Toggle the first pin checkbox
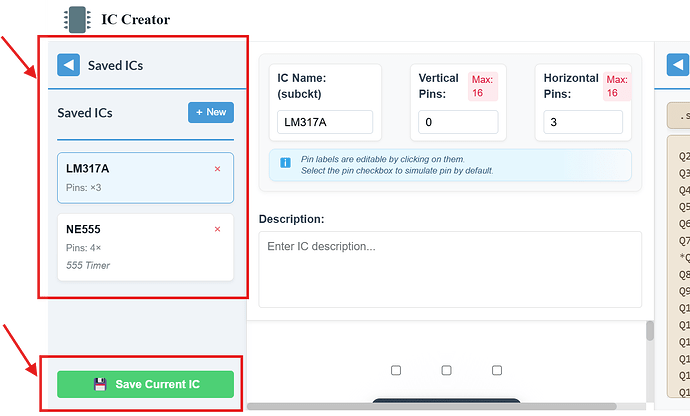The height and width of the screenshot is (416, 690). tap(396, 370)
